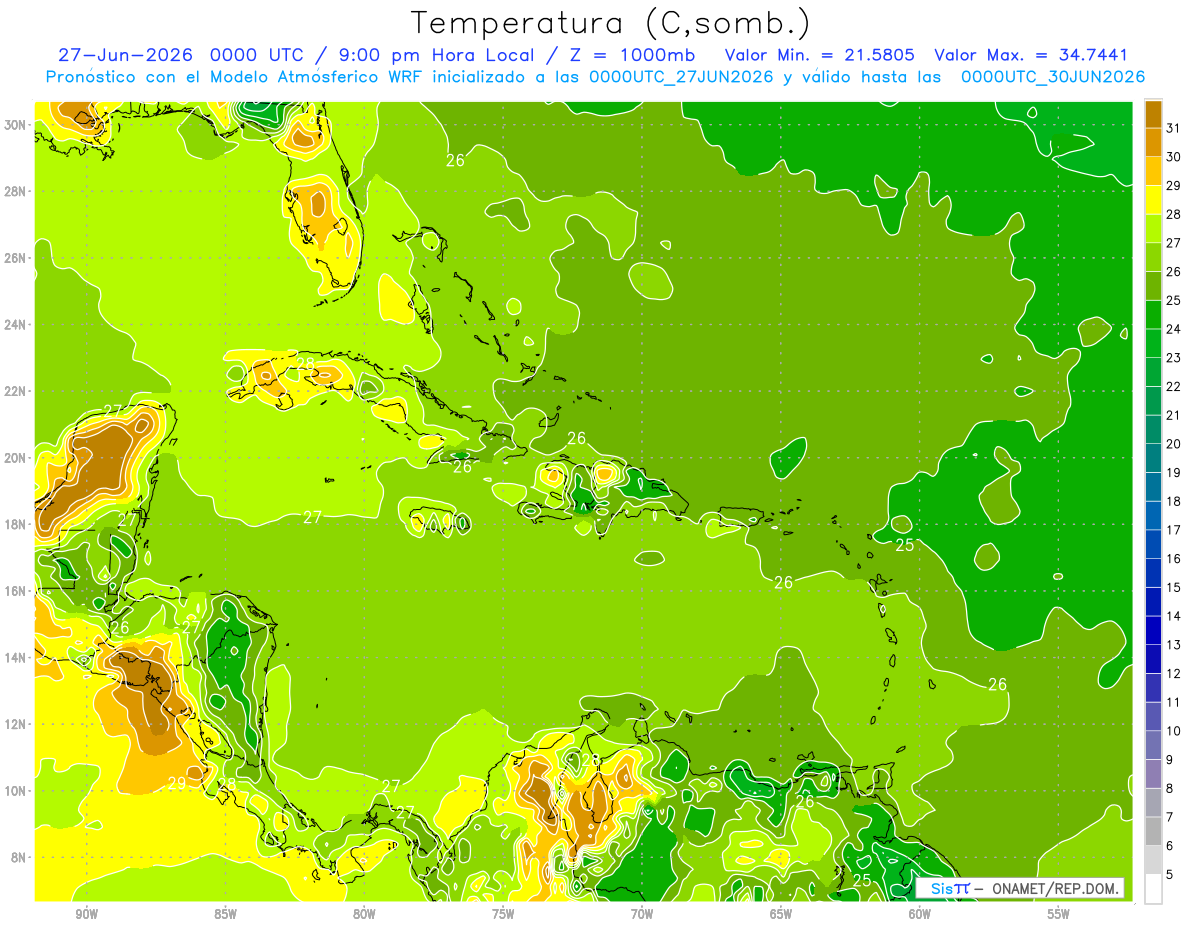Click the 70W longitude axis label

click(x=642, y=914)
